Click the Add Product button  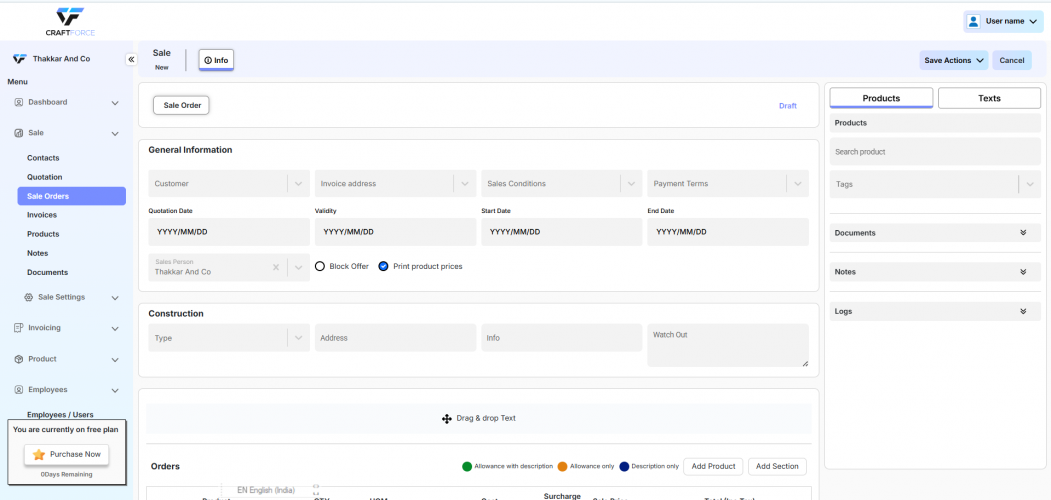pyautogui.click(x=713, y=466)
